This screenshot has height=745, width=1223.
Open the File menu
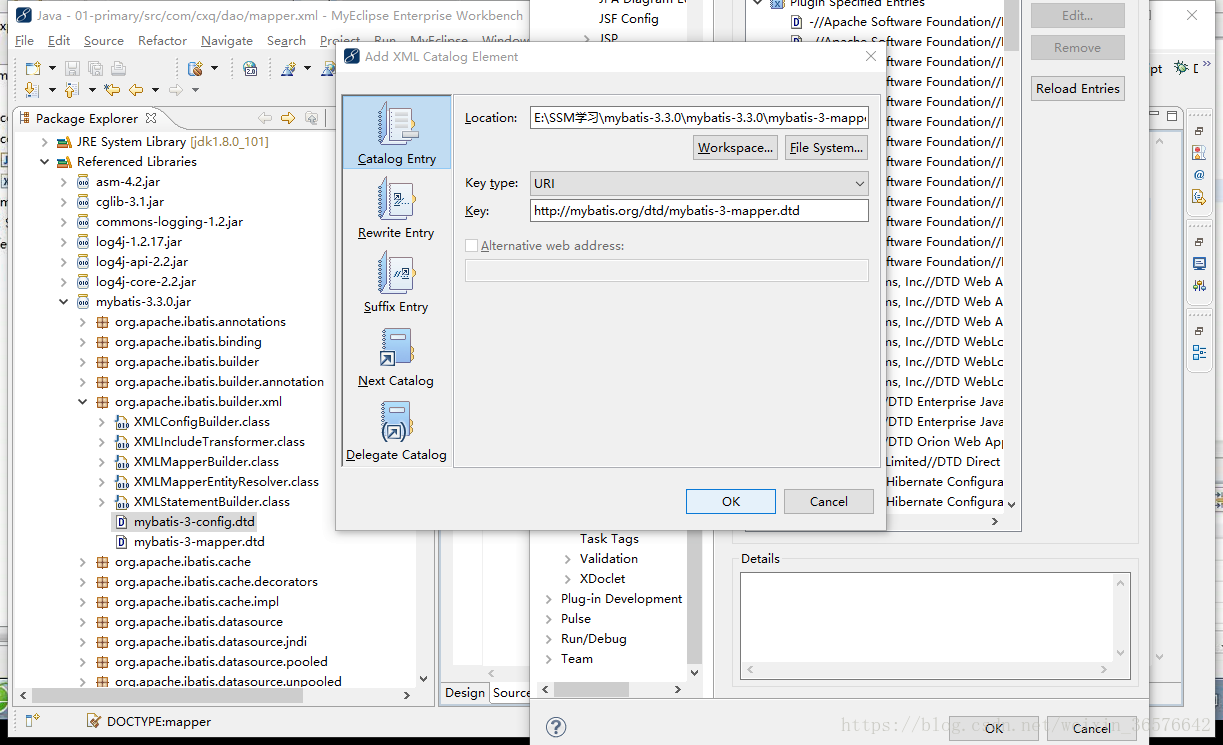[24, 41]
